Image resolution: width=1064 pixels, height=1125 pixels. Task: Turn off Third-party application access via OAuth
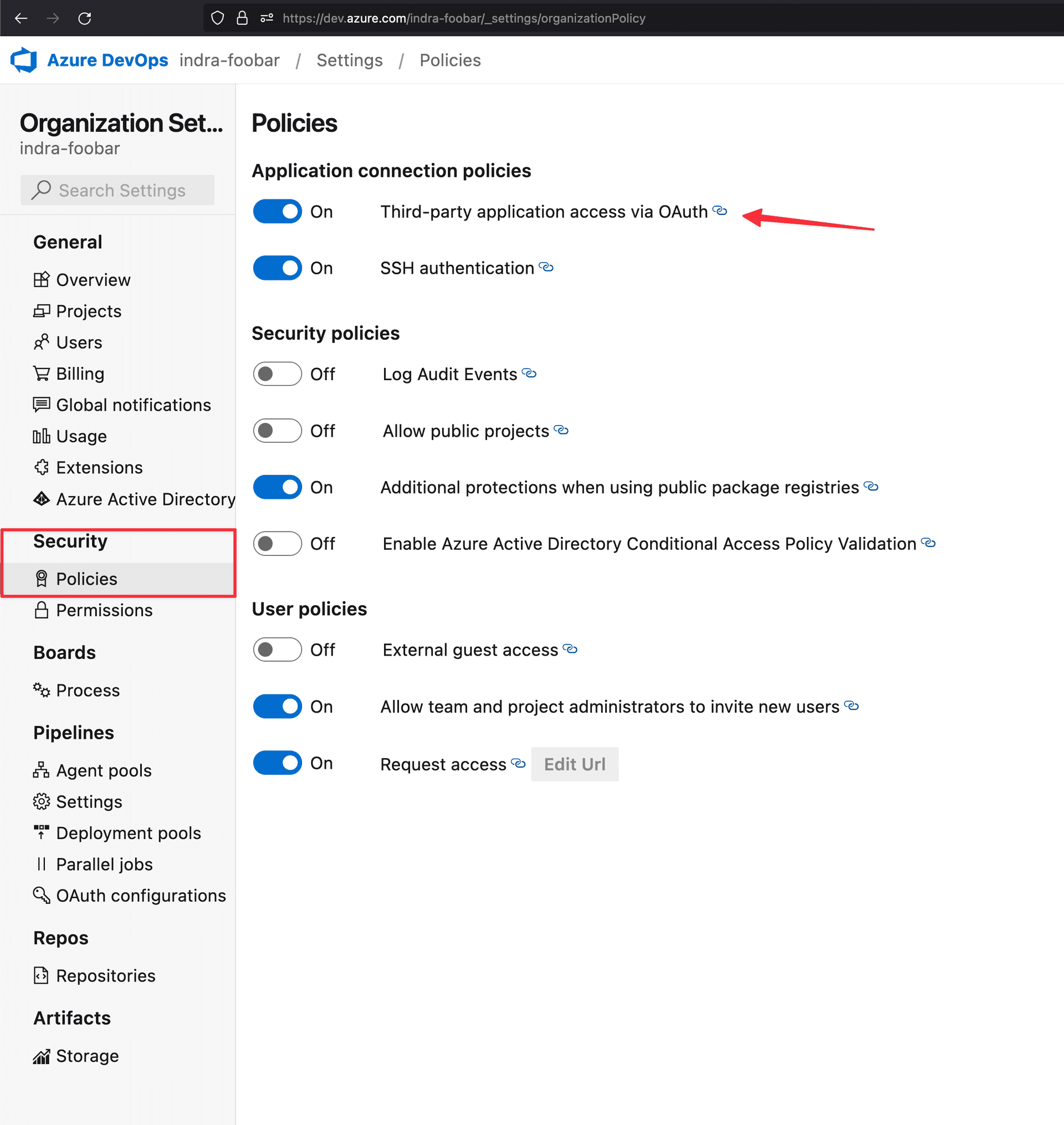(277, 212)
